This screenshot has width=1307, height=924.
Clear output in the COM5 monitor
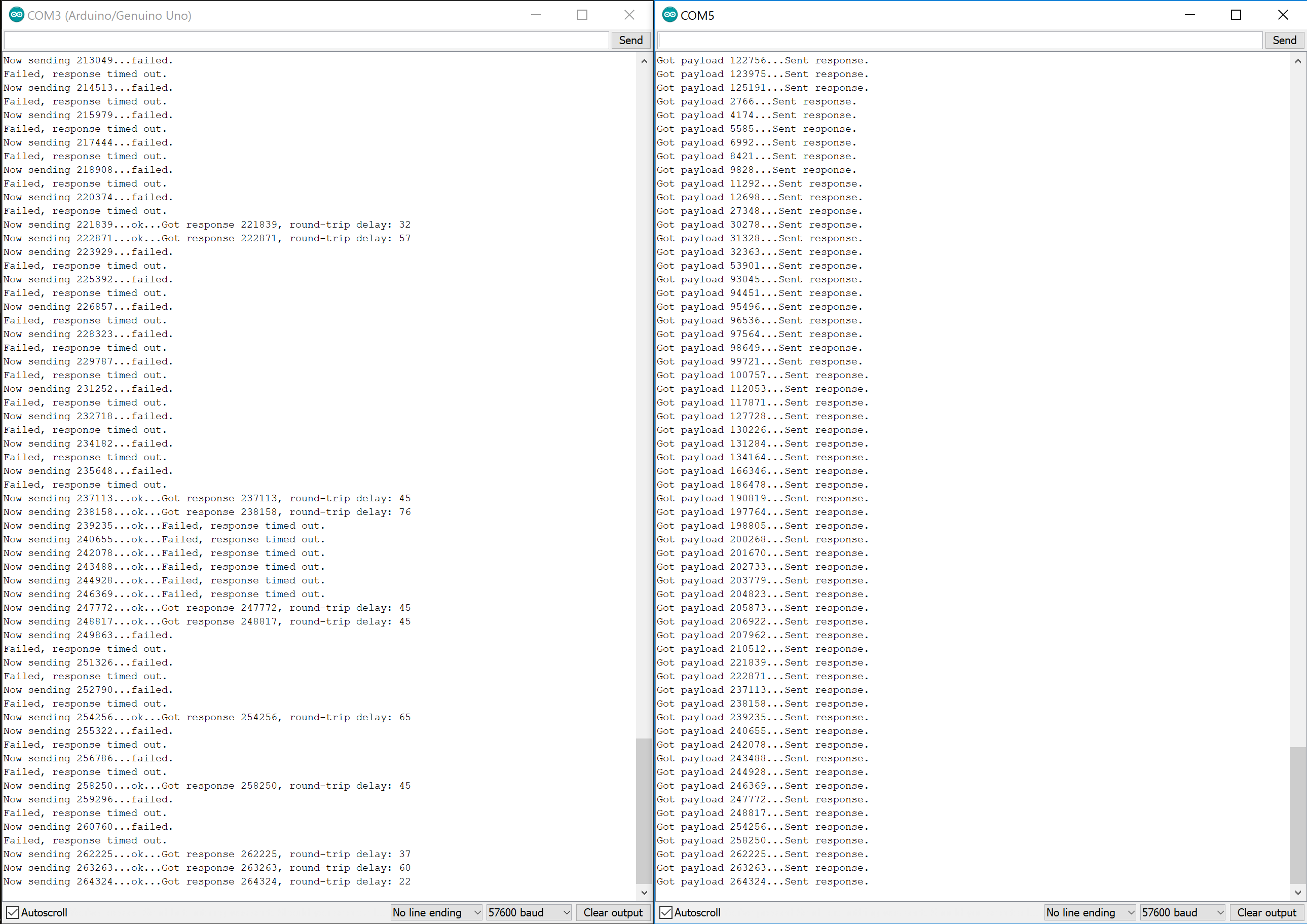pos(1266,912)
